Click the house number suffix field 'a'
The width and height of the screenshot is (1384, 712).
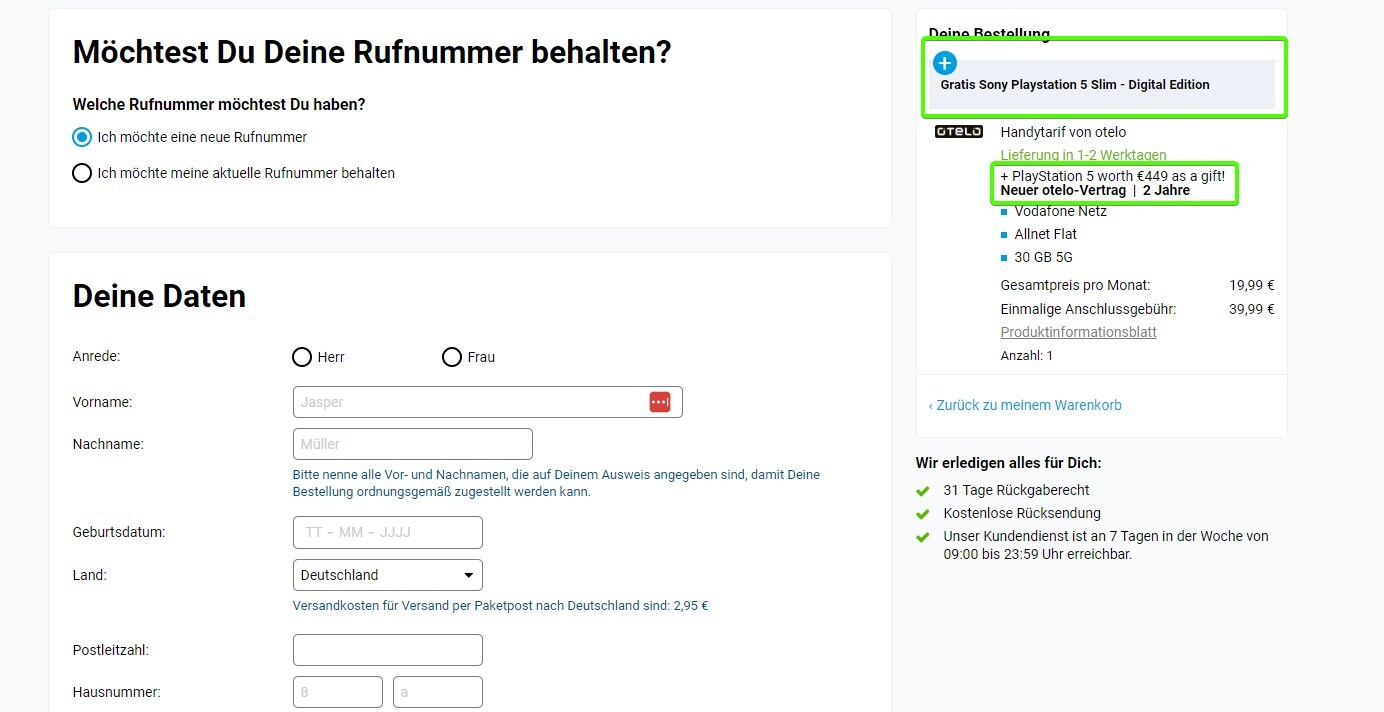[437, 692]
